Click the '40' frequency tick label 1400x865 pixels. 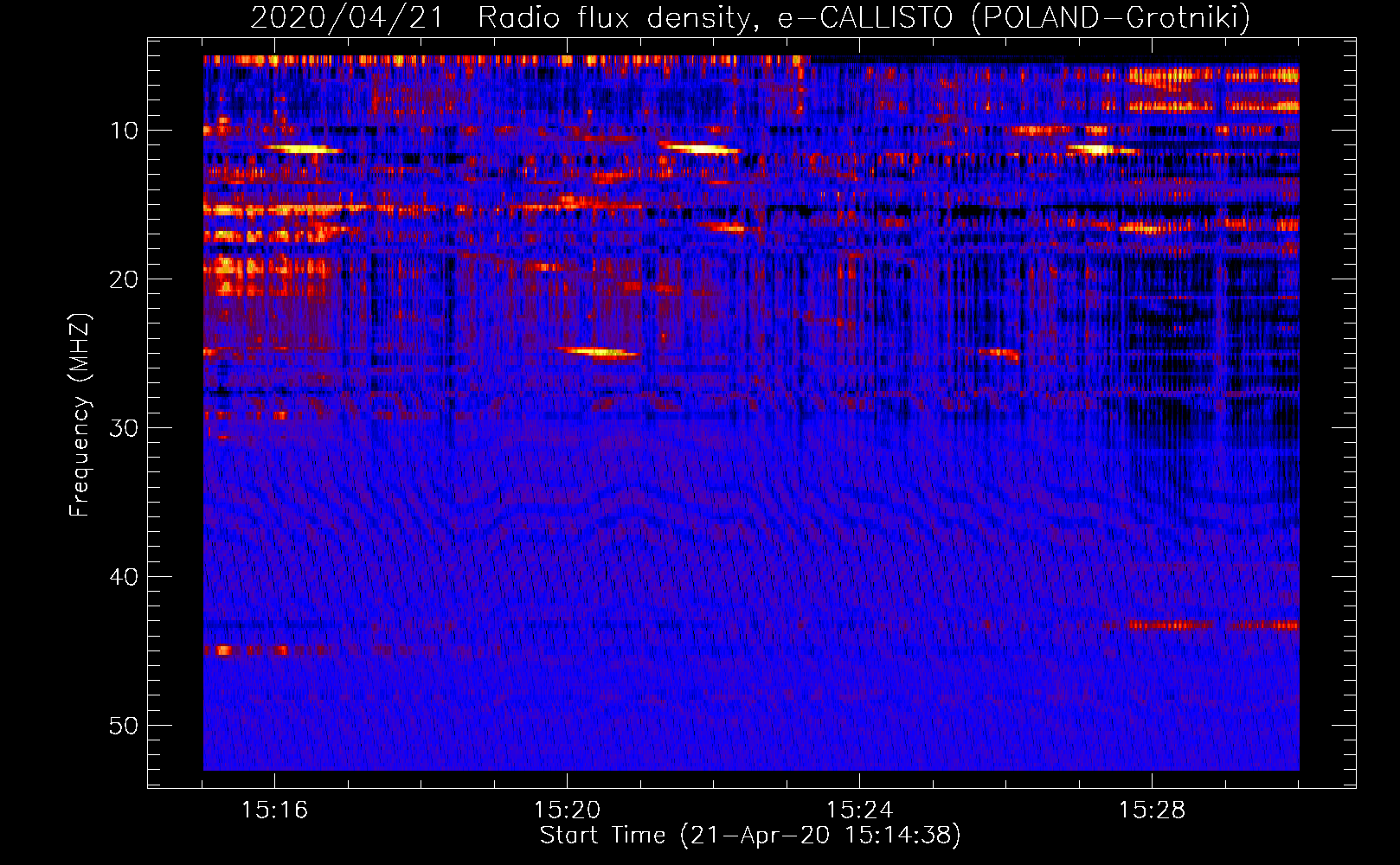pos(125,577)
